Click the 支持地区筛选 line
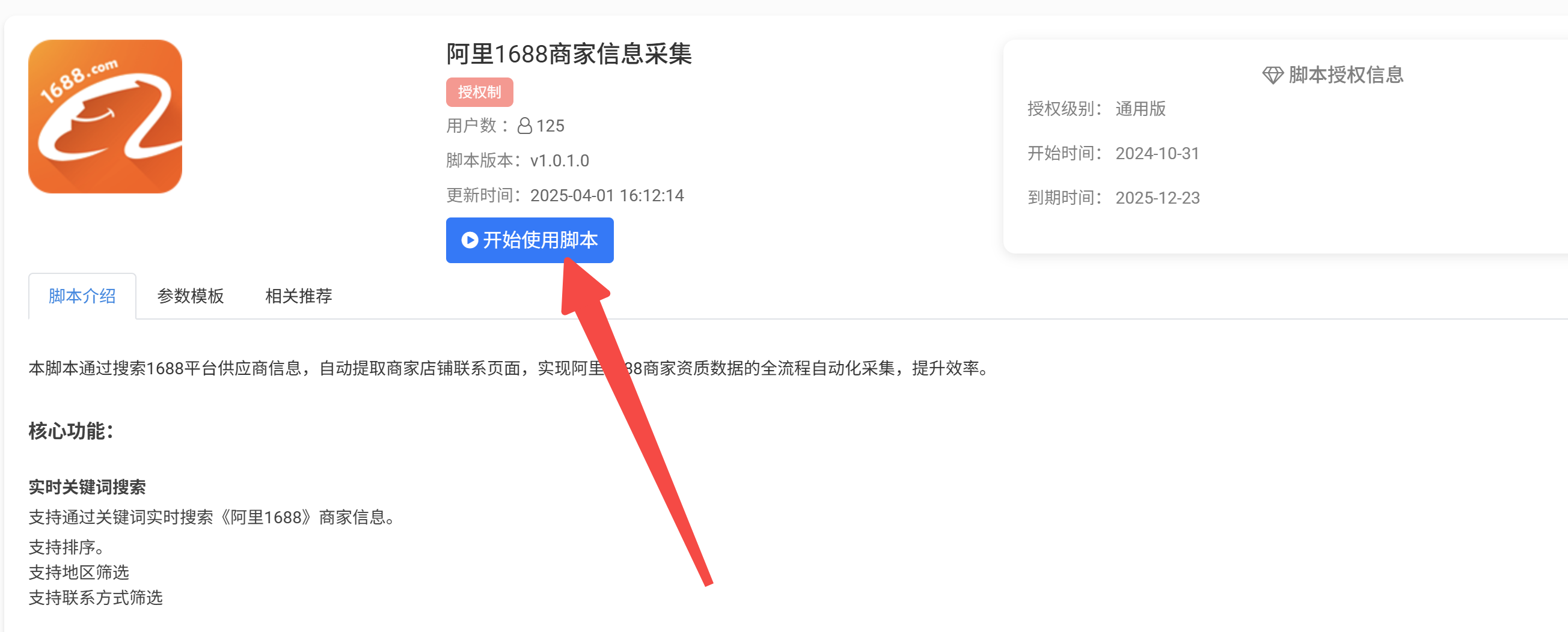Image resolution: width=1568 pixels, height=632 pixels. [79, 573]
